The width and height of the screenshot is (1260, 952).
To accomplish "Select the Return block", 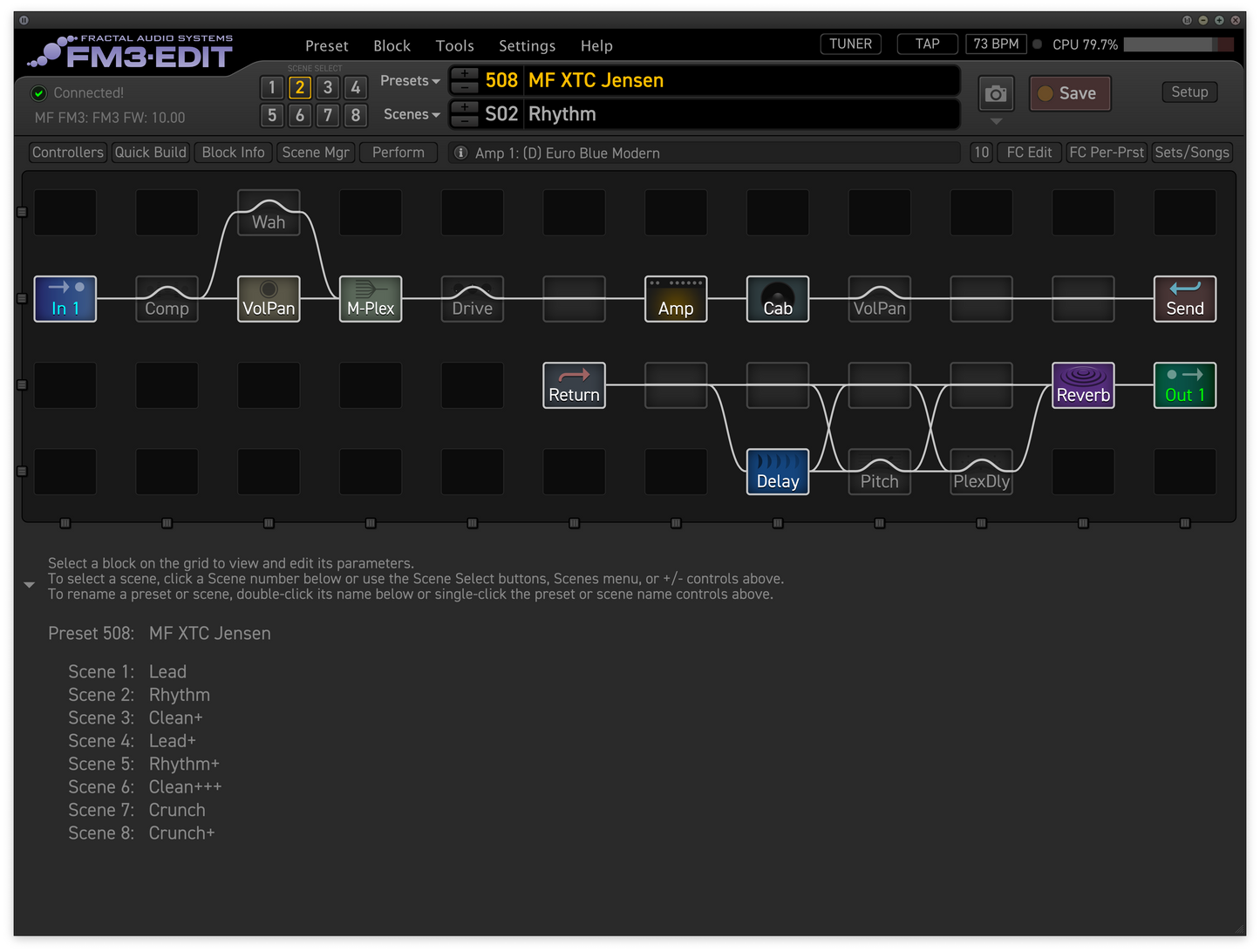I will tap(574, 385).
